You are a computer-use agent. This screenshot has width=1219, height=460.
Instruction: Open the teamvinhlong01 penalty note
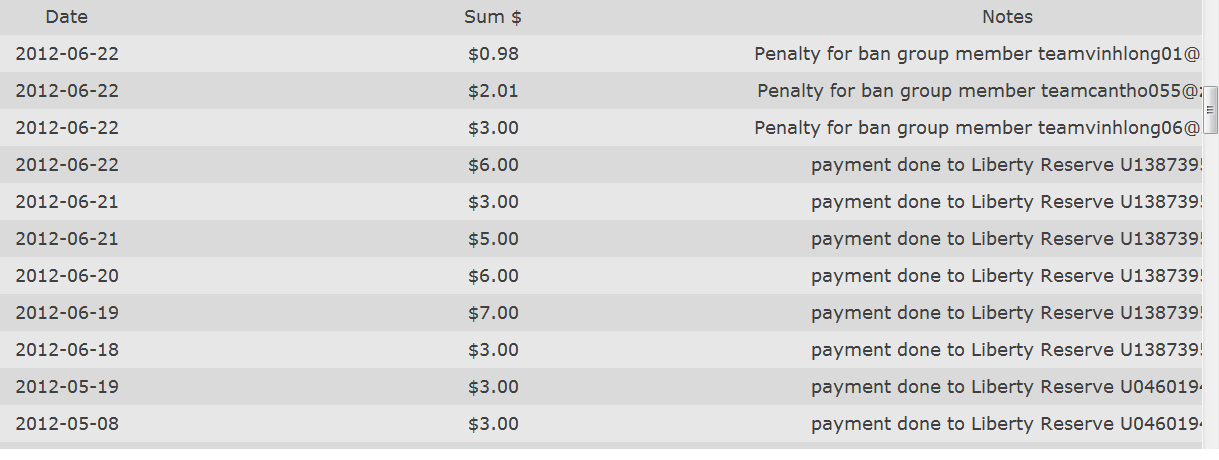(977, 54)
